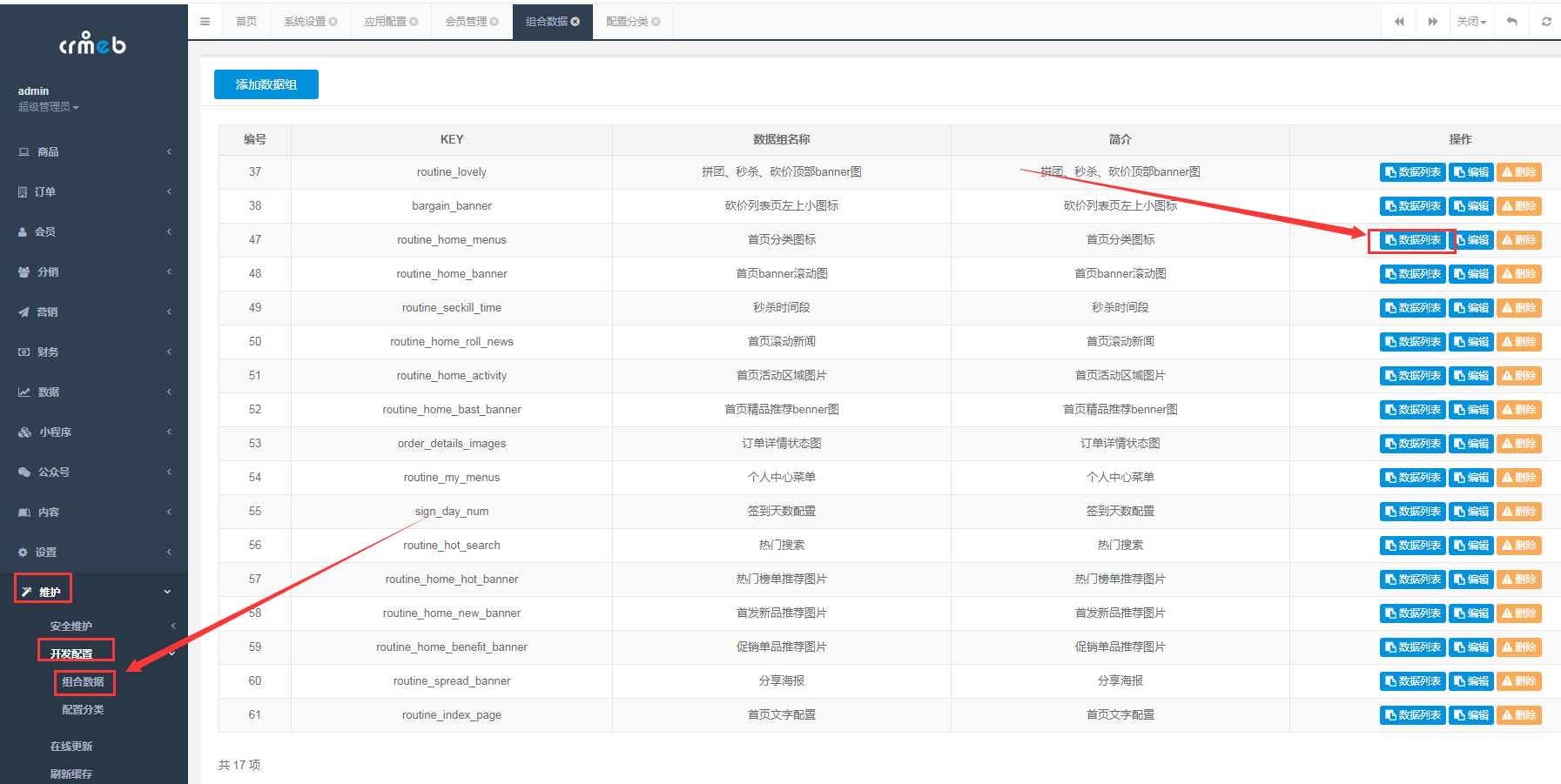1561x784 pixels.
Task: Click 编辑 for routine_seckill_time row
Action: [x=1471, y=308]
